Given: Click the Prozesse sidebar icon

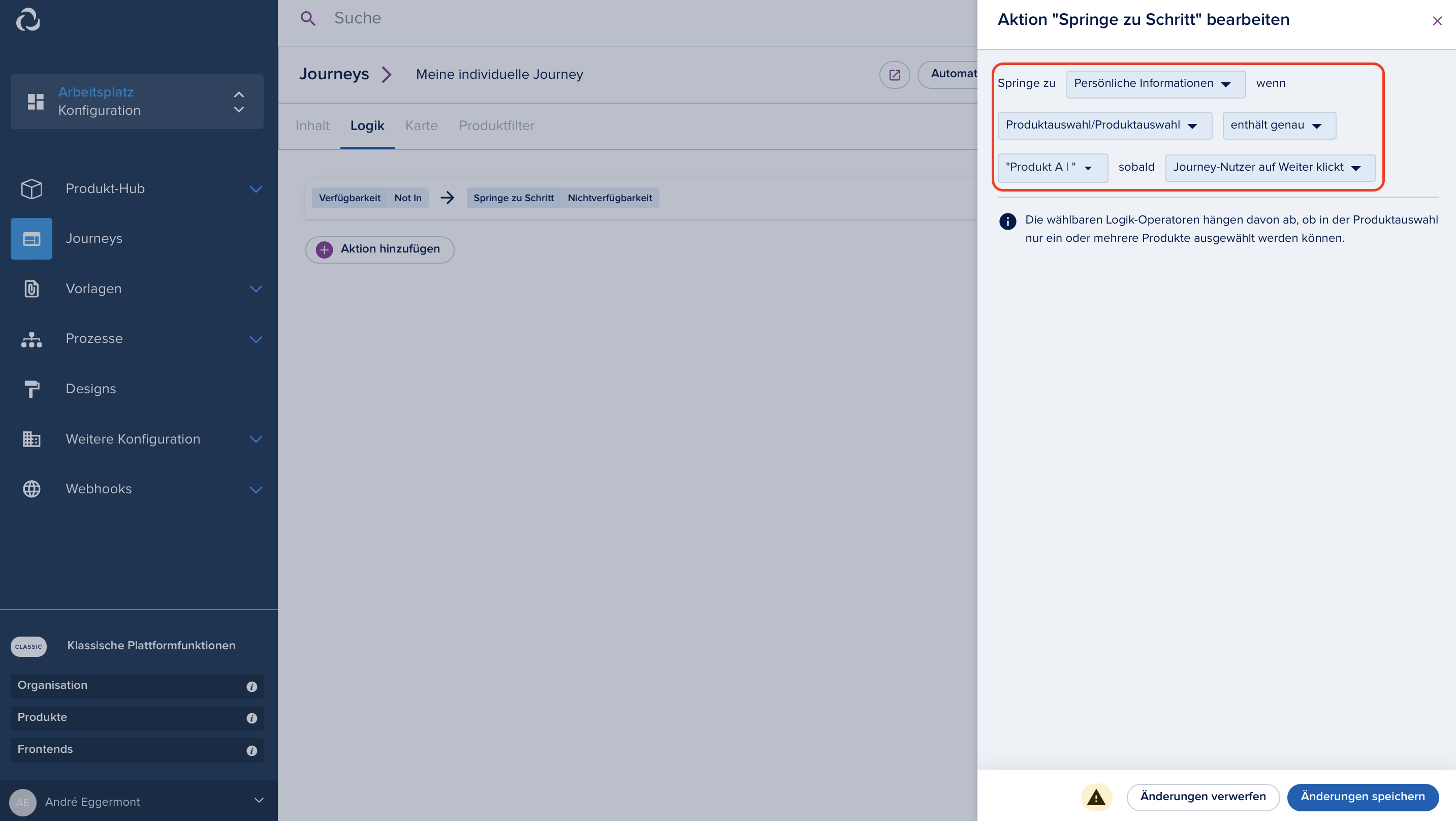Looking at the screenshot, I should click(30, 339).
